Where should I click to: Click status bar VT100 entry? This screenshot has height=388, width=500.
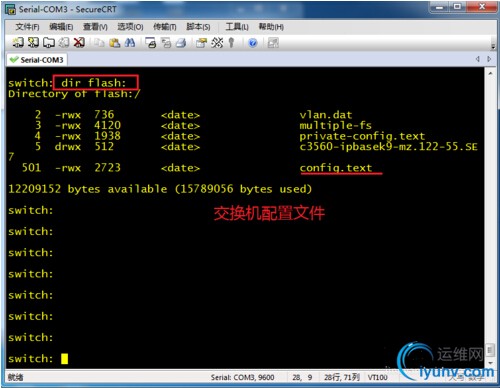pyautogui.click(x=377, y=377)
